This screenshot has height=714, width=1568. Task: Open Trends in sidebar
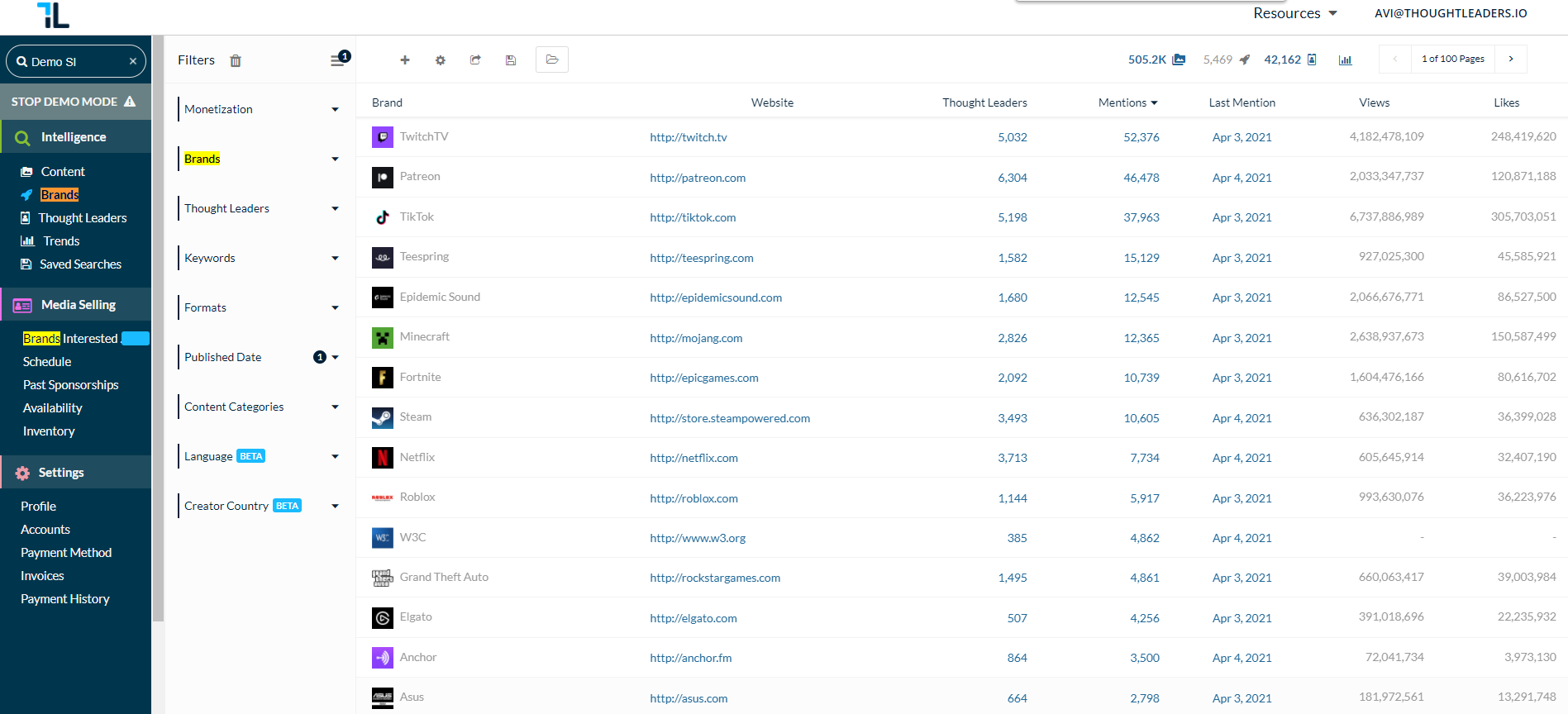[61, 241]
